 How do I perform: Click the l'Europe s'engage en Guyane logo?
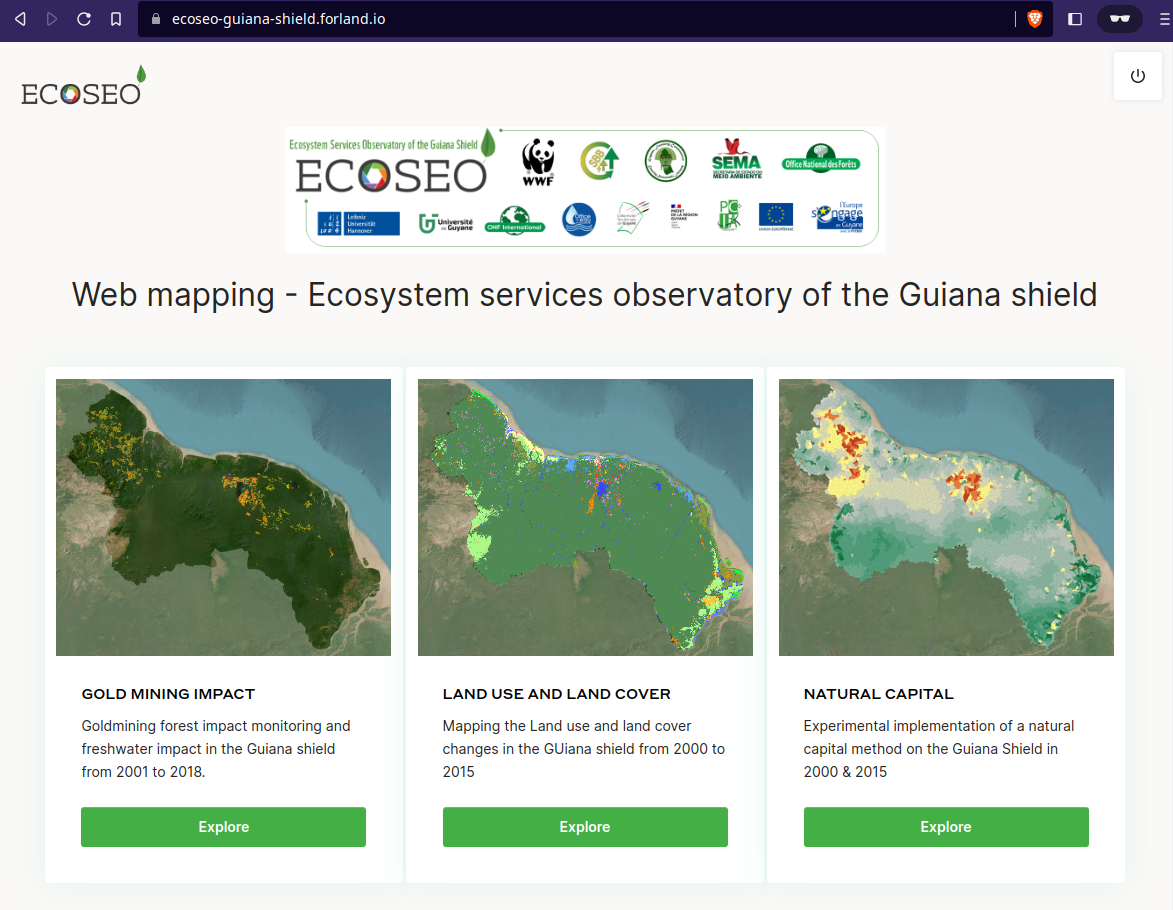837,217
